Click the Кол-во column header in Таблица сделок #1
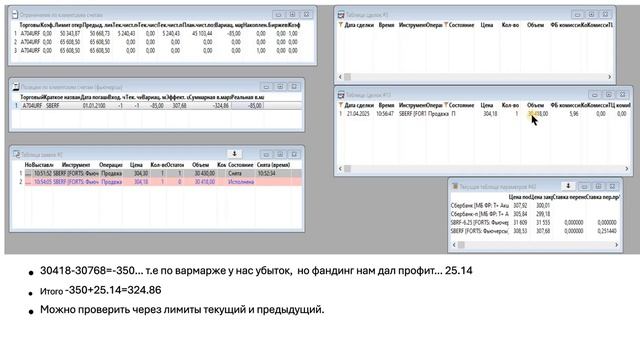The image size is (640, 360). (x=510, y=25)
